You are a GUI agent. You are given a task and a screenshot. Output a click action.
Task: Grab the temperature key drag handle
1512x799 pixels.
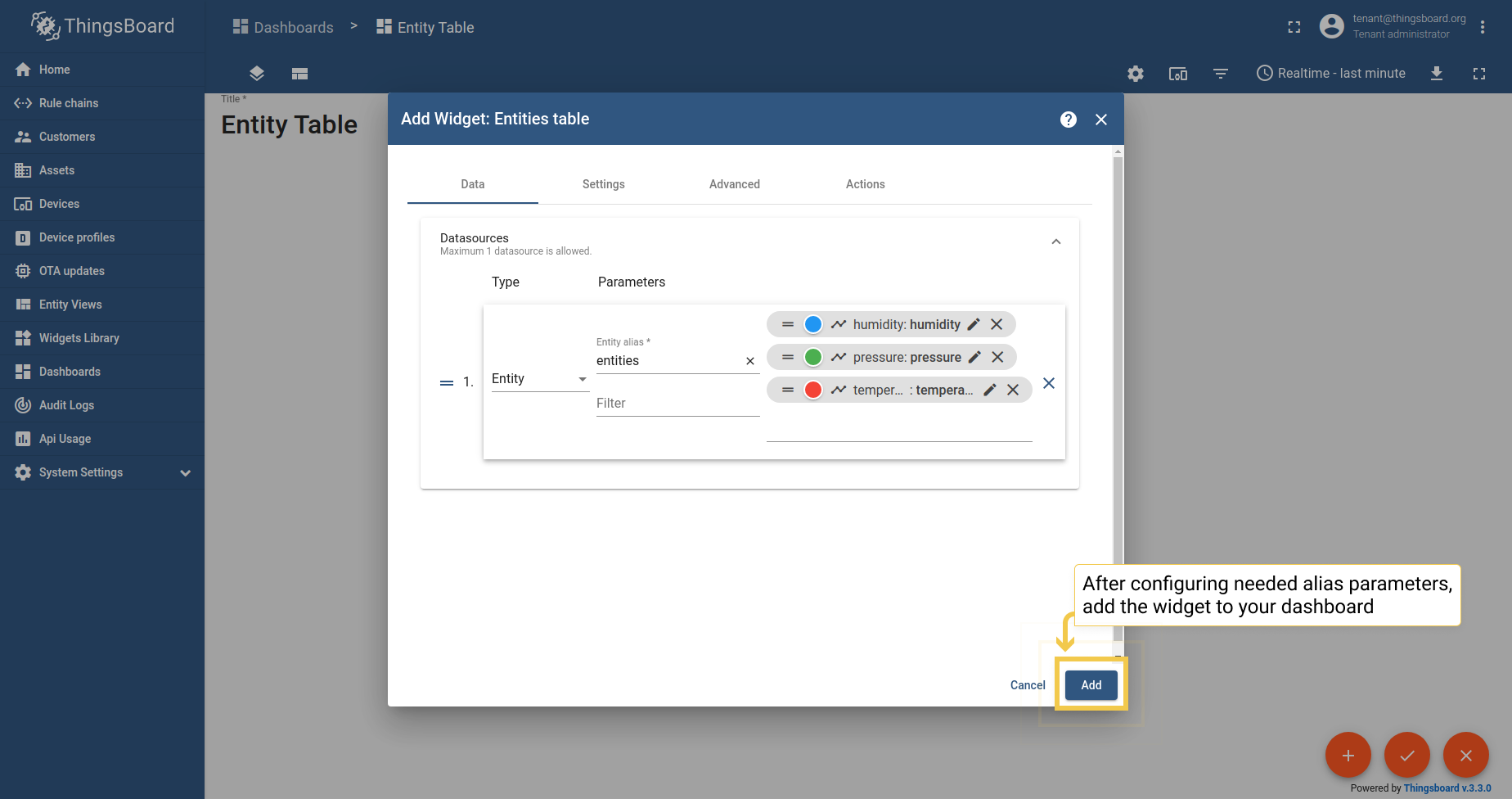coord(788,390)
